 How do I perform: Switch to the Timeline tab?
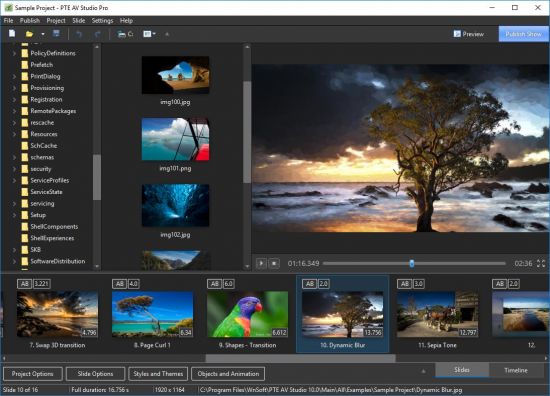516,370
